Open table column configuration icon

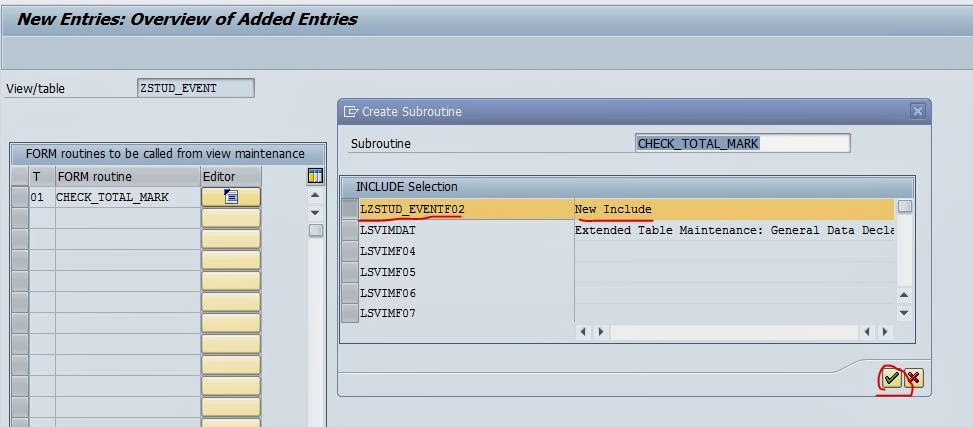pyautogui.click(x=315, y=176)
